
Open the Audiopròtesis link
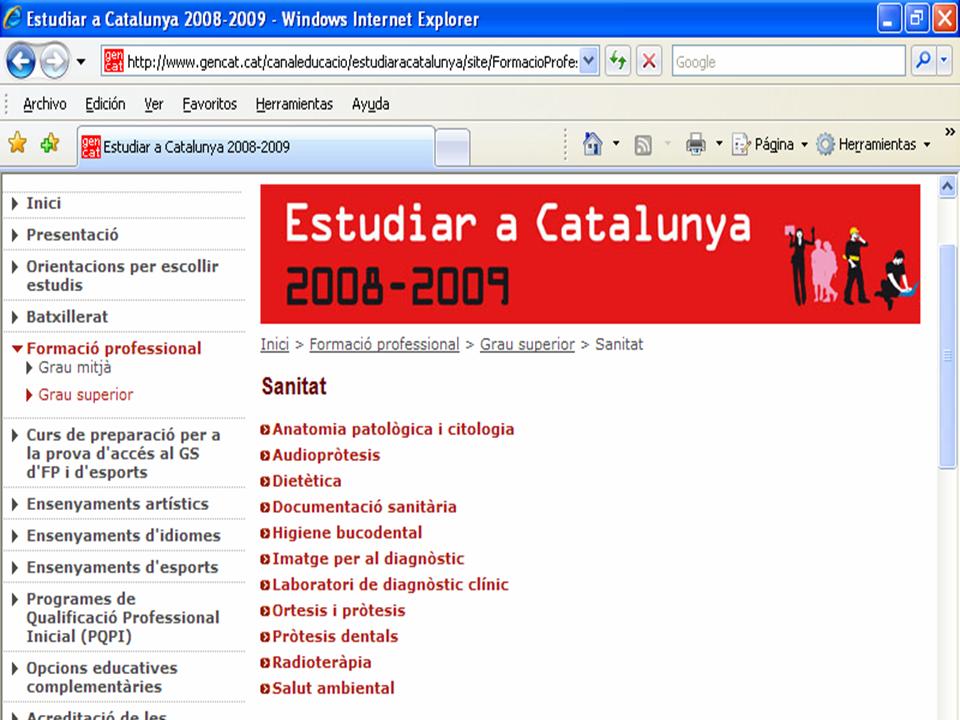coord(326,456)
